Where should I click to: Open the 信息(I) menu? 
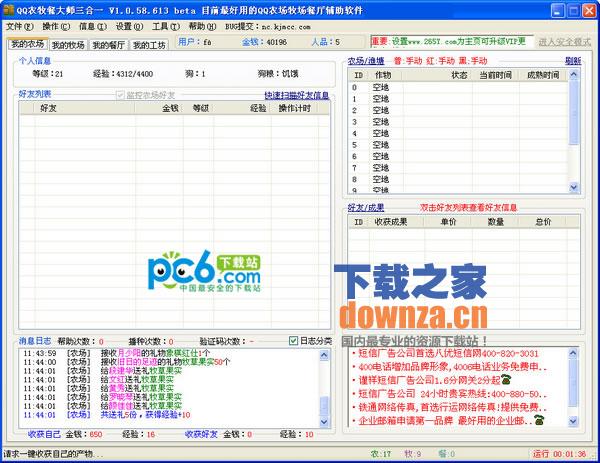pos(93,26)
